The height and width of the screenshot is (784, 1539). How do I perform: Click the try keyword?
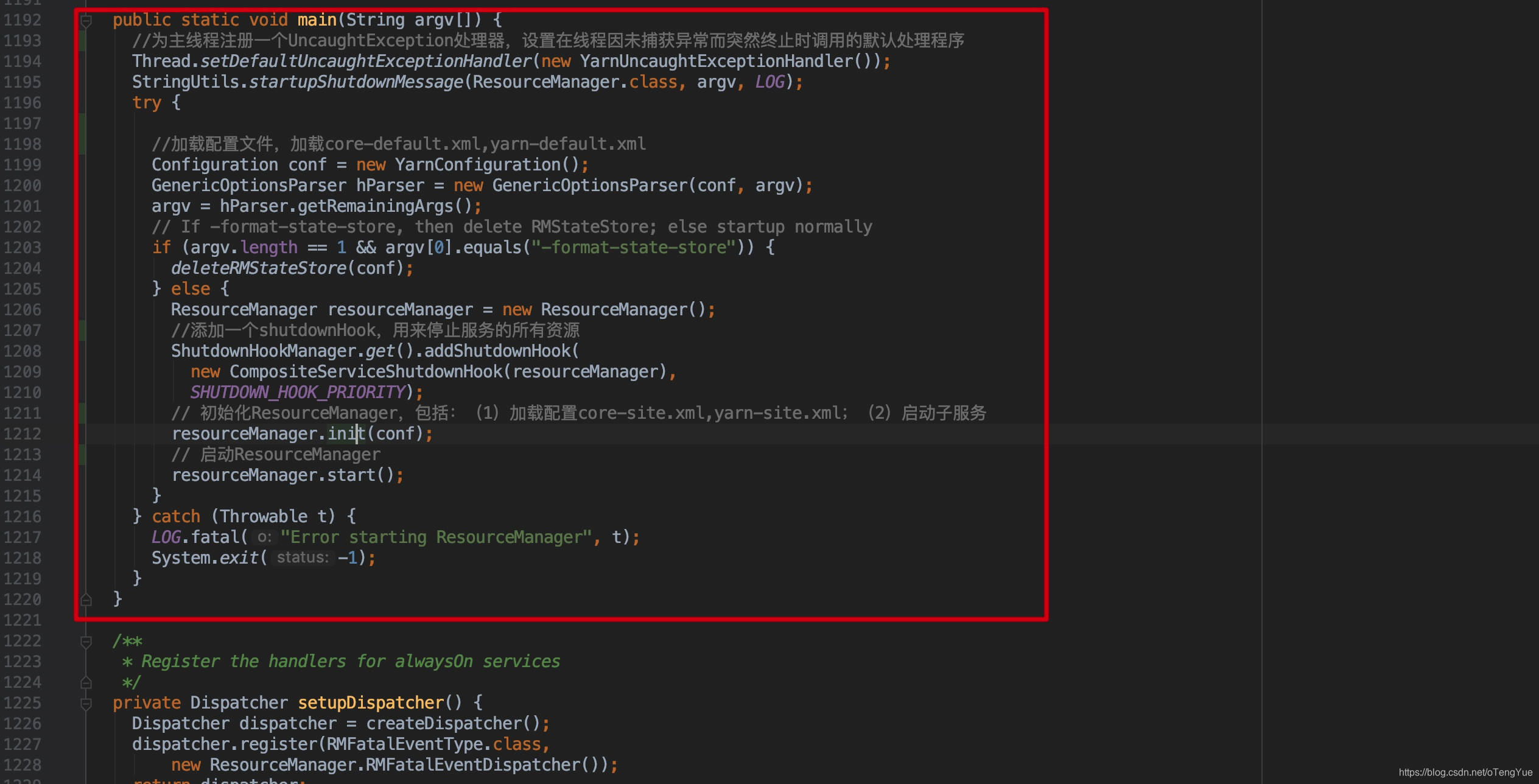pyautogui.click(x=147, y=103)
